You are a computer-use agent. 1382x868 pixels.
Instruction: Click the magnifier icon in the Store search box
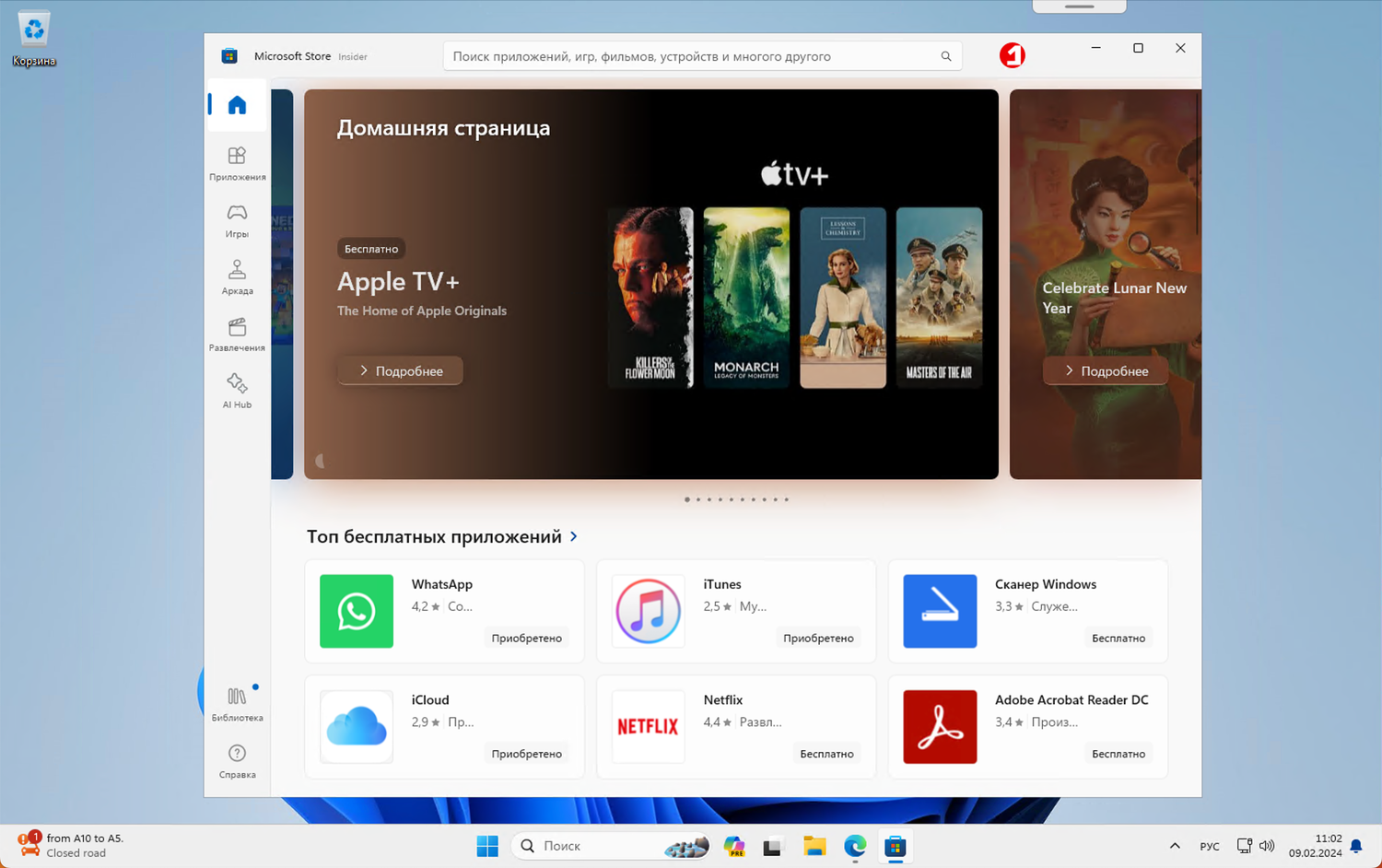[945, 56]
